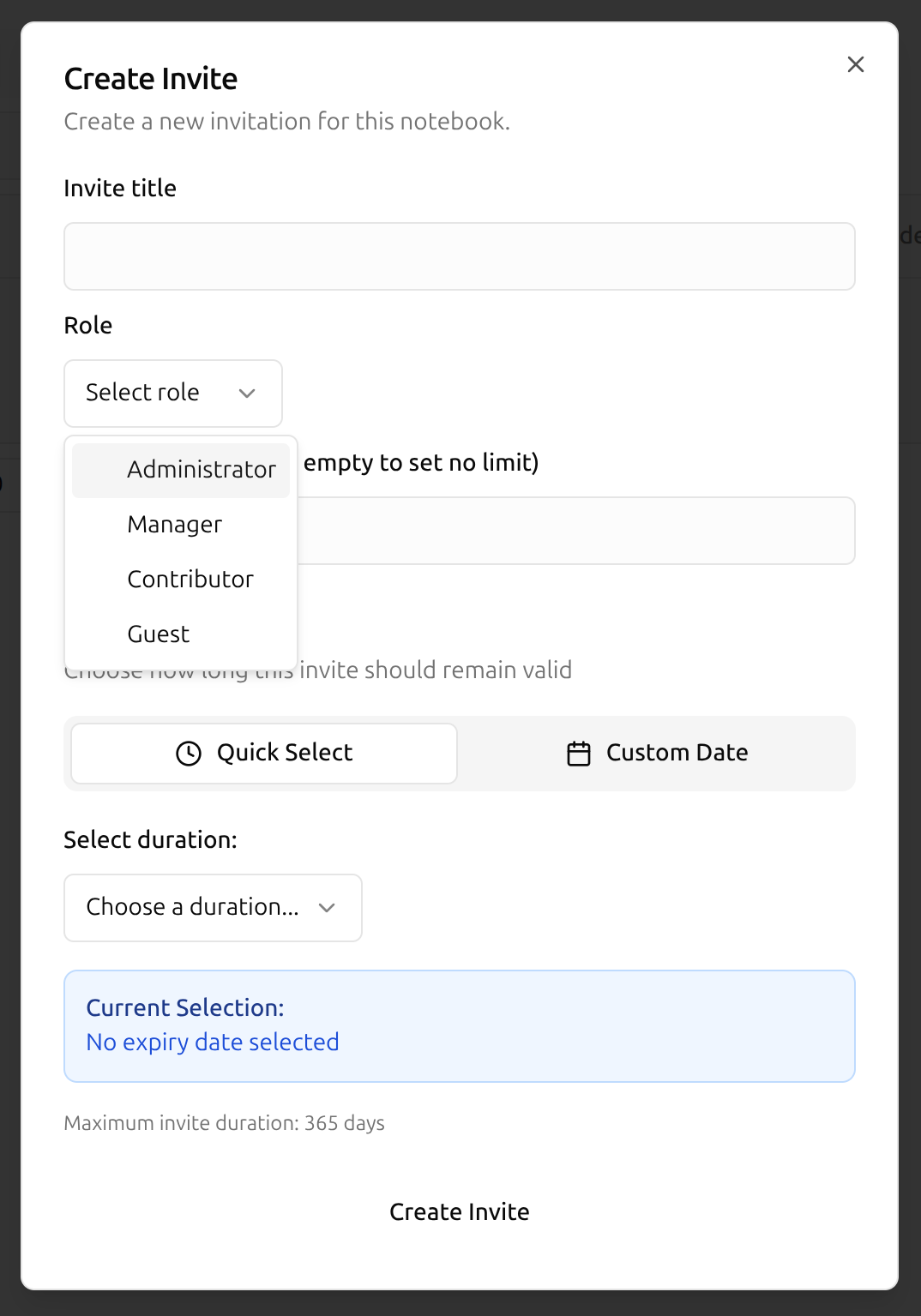Viewport: 921px width, 1316px height.
Task: Click the calendar icon beside Custom Date
Action: tap(579, 753)
